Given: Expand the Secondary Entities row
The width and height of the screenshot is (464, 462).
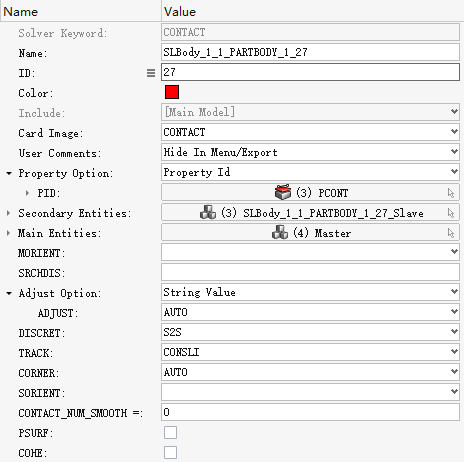Looking at the screenshot, I should [8, 213].
